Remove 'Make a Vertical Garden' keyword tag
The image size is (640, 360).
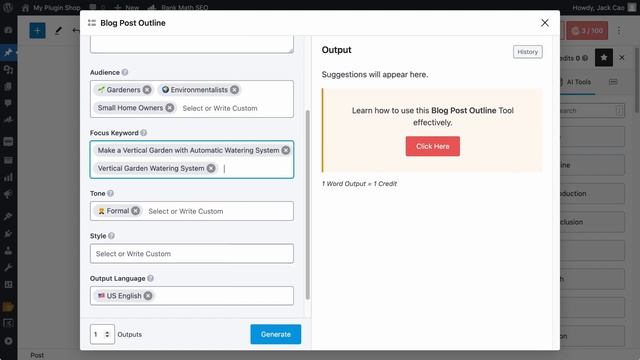[286, 150]
